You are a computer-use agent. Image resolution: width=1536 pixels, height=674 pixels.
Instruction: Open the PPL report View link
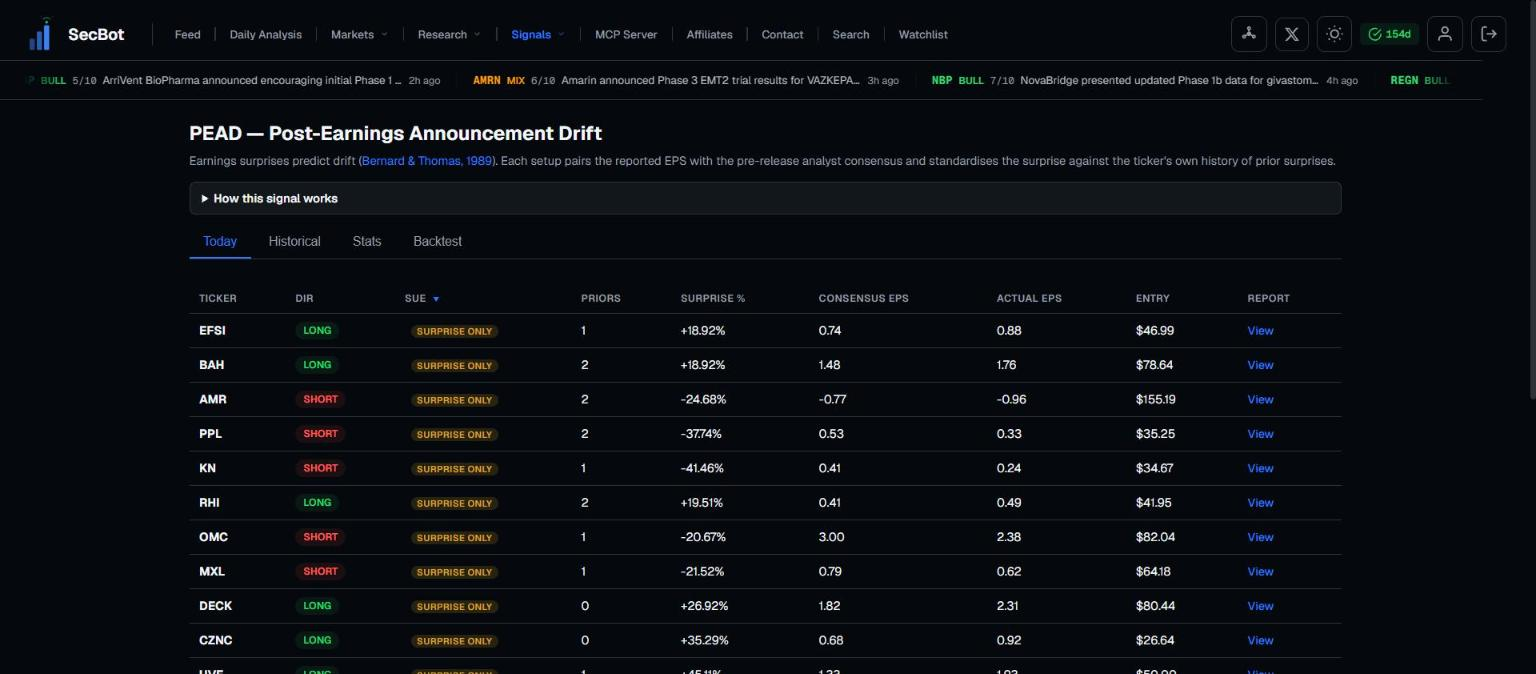1260,434
